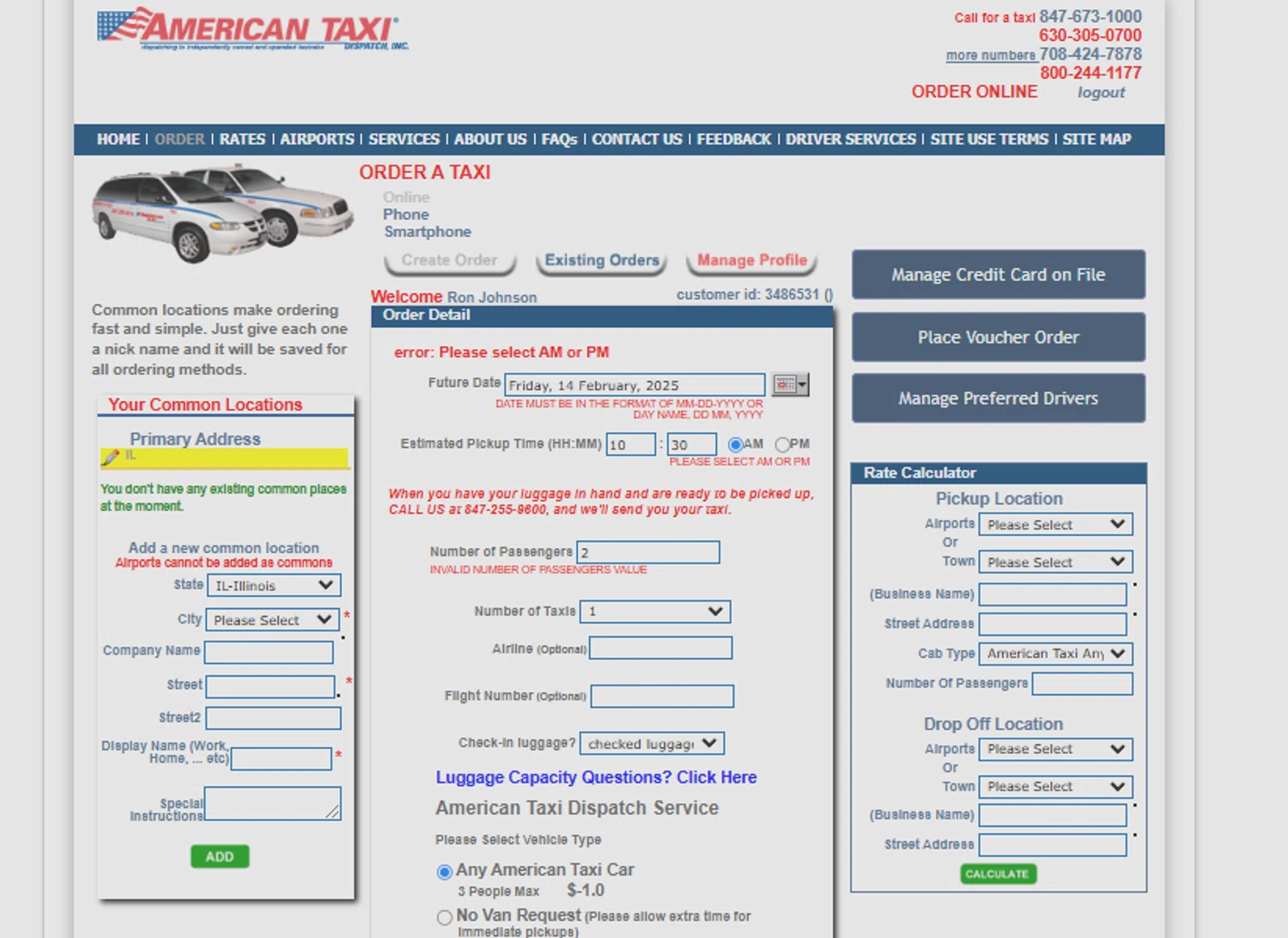Image resolution: width=1288 pixels, height=938 pixels.
Task: Click the American Taxi logo
Action: point(252,29)
